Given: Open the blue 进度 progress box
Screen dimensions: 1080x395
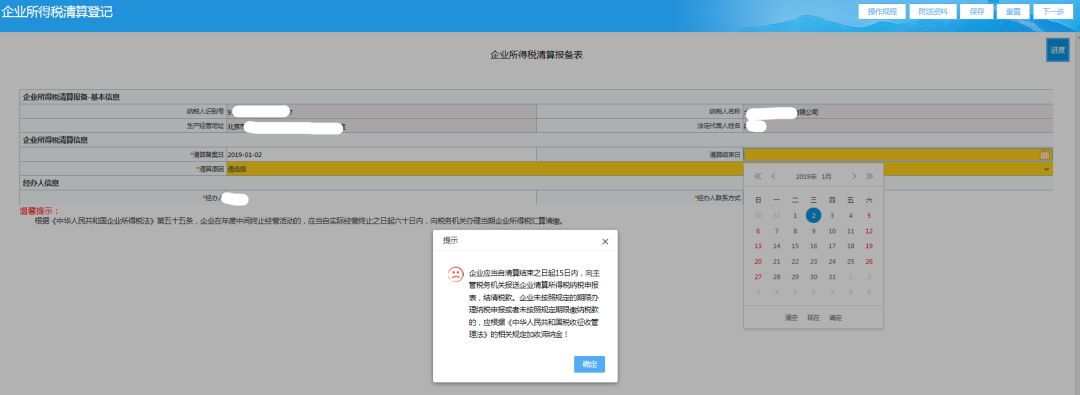Looking at the screenshot, I should (x=1057, y=50).
